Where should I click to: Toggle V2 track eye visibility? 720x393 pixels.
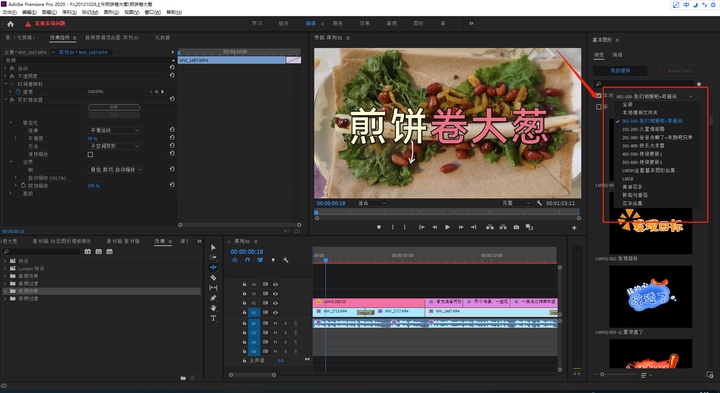coord(276,303)
